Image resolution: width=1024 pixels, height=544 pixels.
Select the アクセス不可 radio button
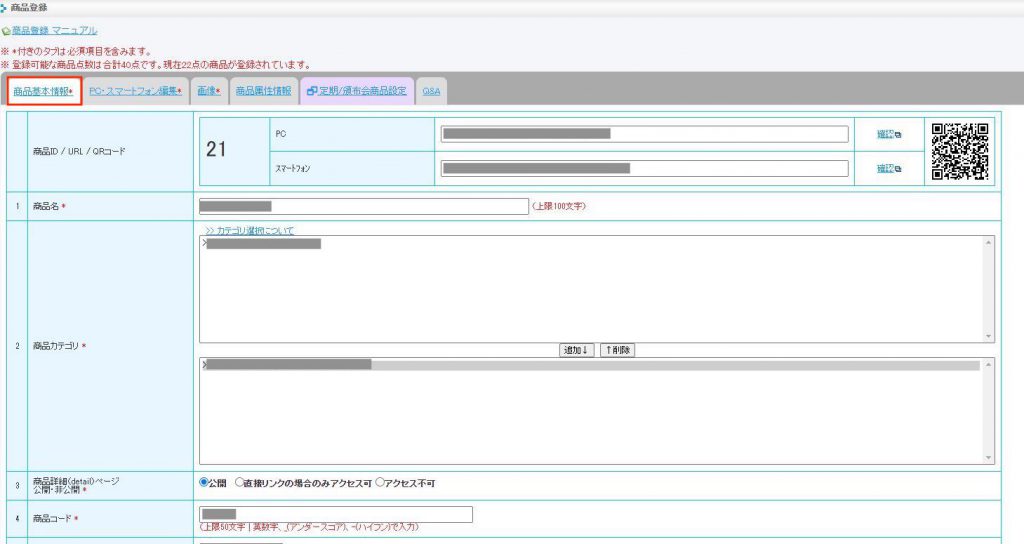coord(380,483)
